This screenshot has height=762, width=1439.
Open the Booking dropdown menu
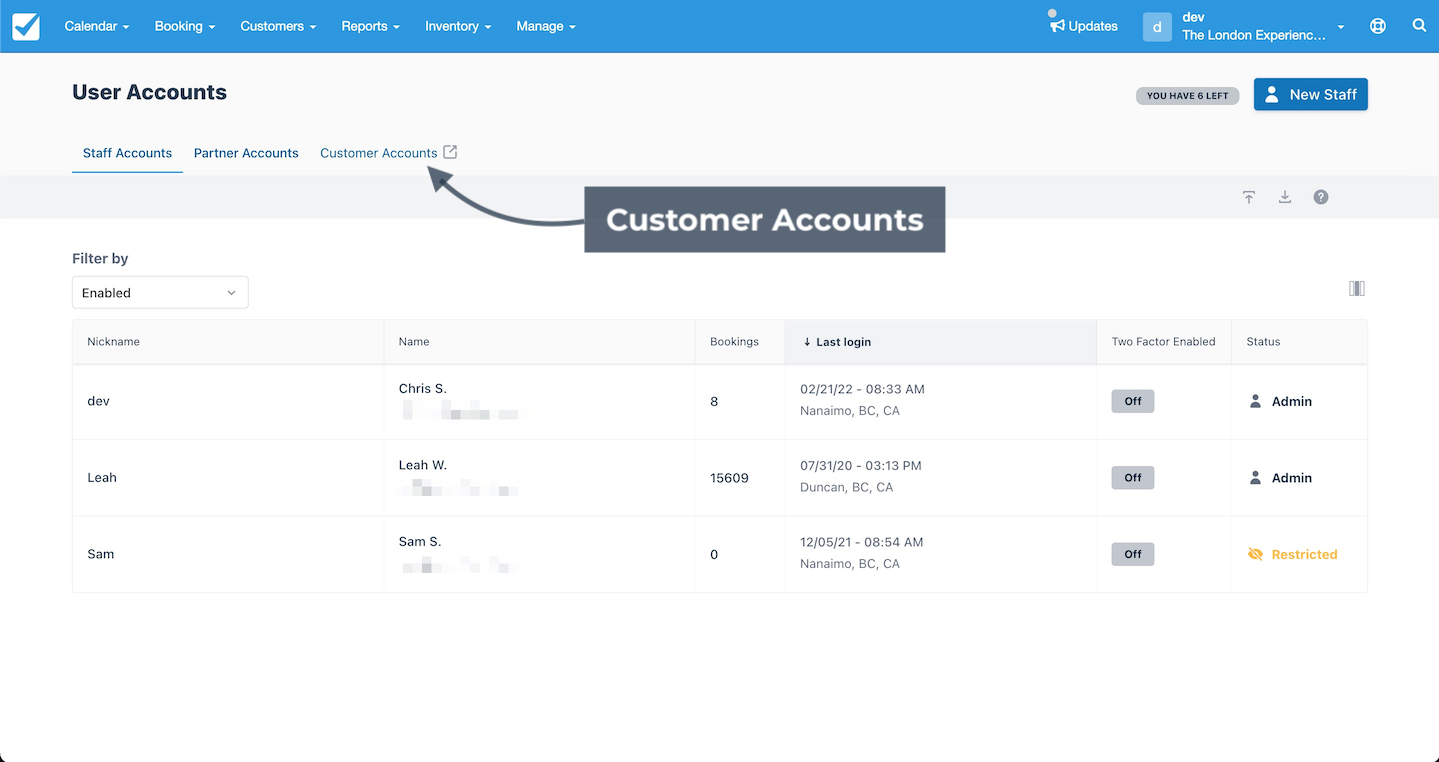(x=185, y=26)
